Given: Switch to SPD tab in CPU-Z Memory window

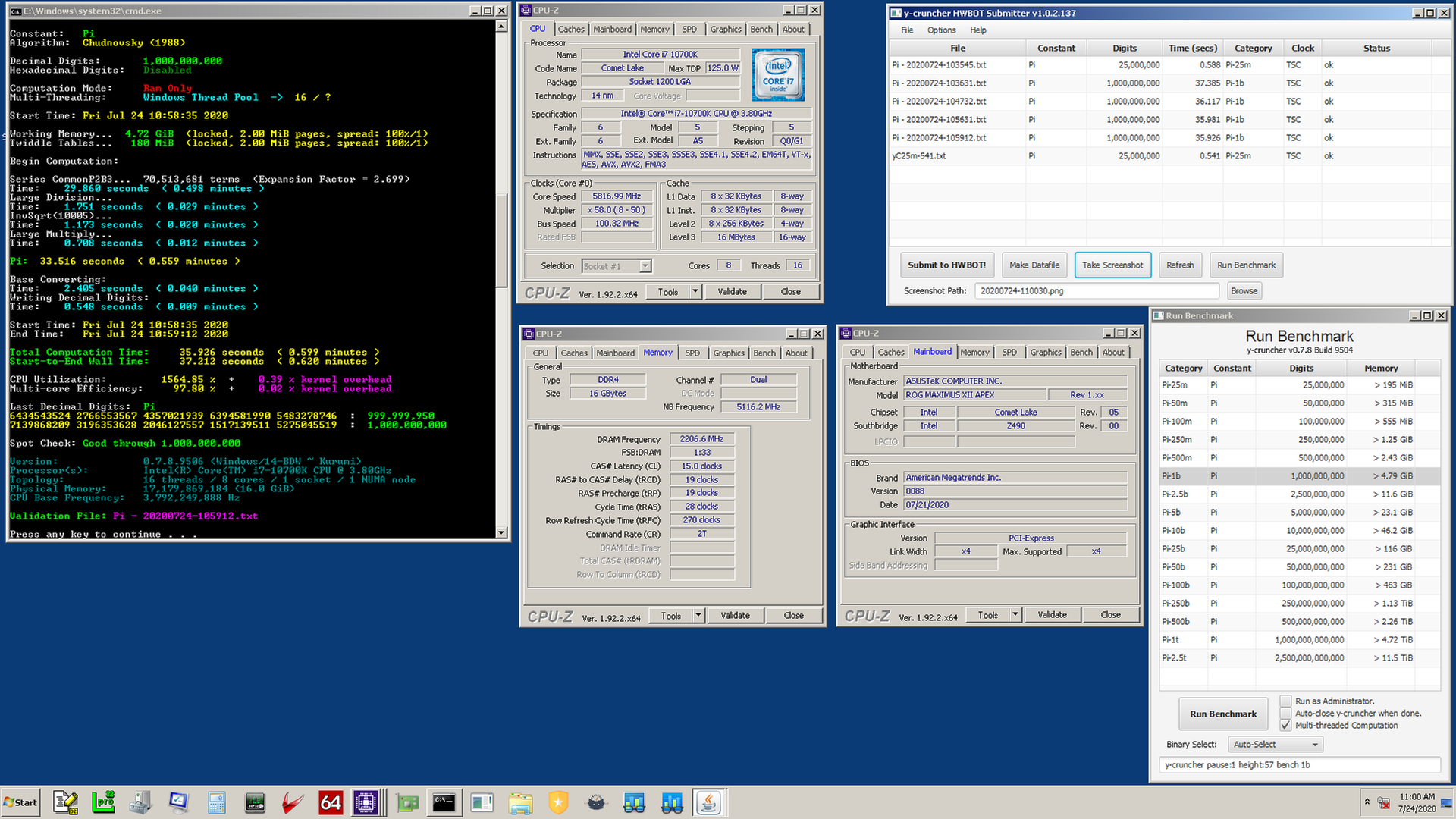Looking at the screenshot, I should tap(692, 353).
